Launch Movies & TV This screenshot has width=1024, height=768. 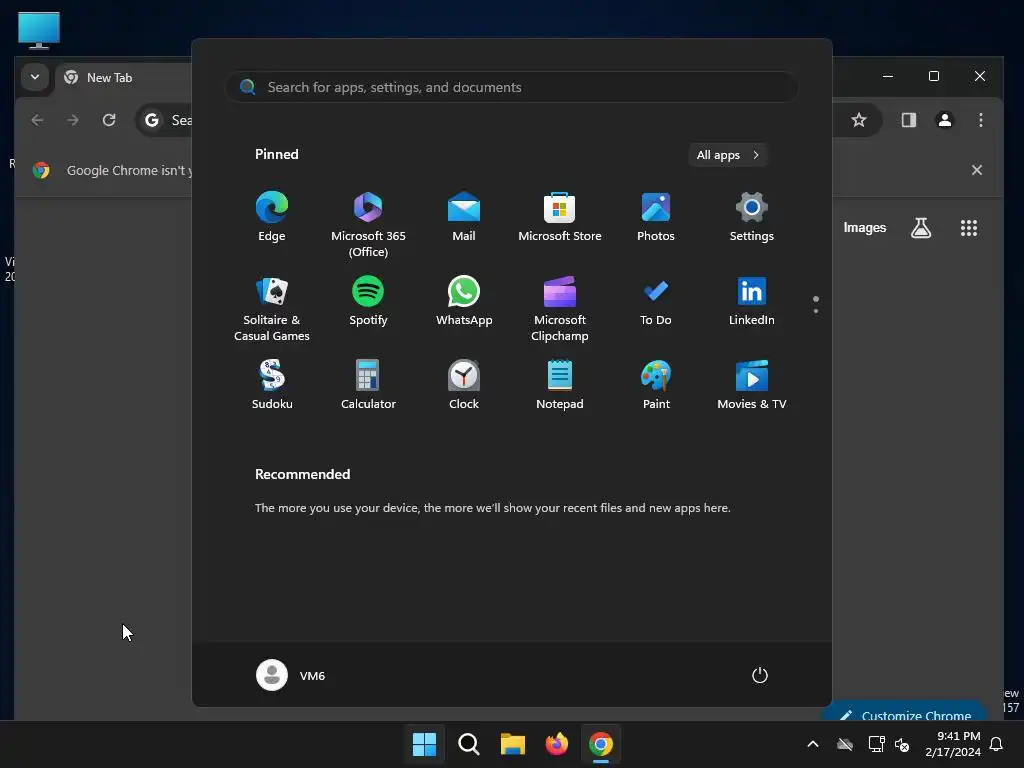pos(752,385)
